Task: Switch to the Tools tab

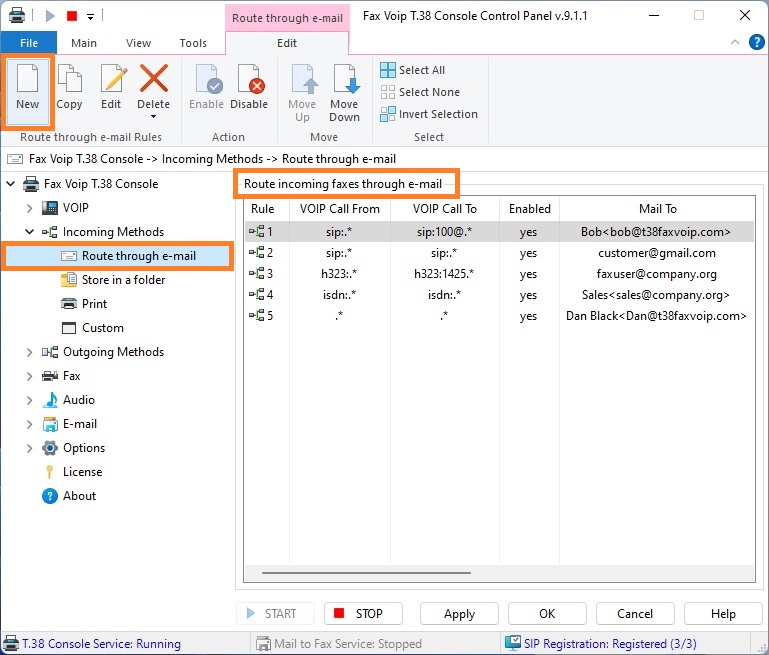Action: coord(193,43)
